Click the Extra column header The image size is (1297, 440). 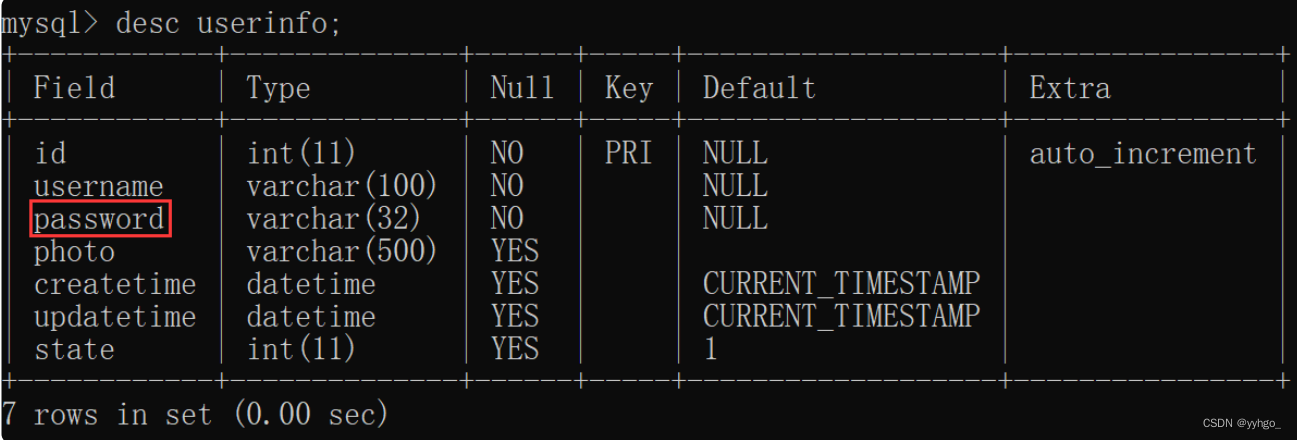point(1070,88)
